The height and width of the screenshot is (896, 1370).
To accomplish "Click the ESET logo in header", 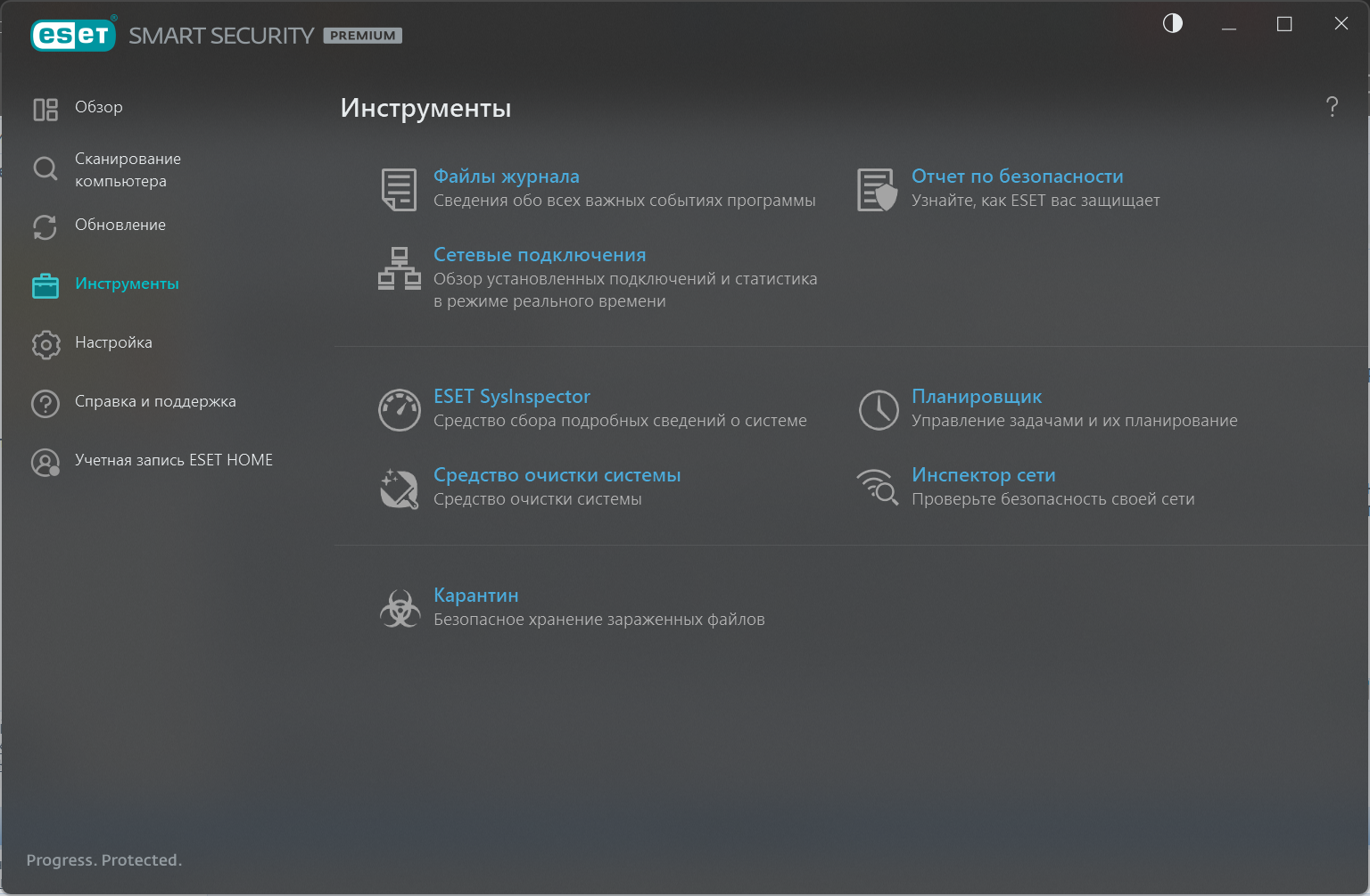I will pyautogui.click(x=73, y=35).
